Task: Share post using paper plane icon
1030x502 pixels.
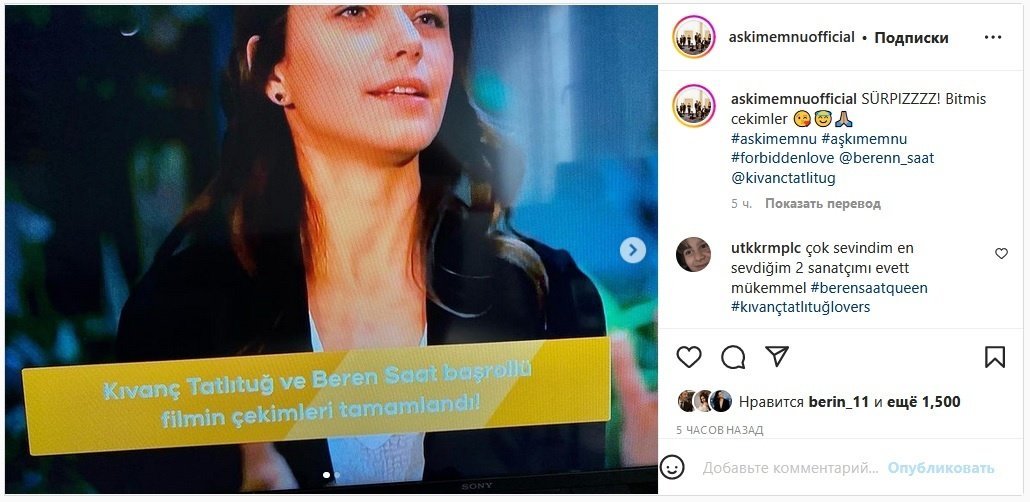Action: 777,356
